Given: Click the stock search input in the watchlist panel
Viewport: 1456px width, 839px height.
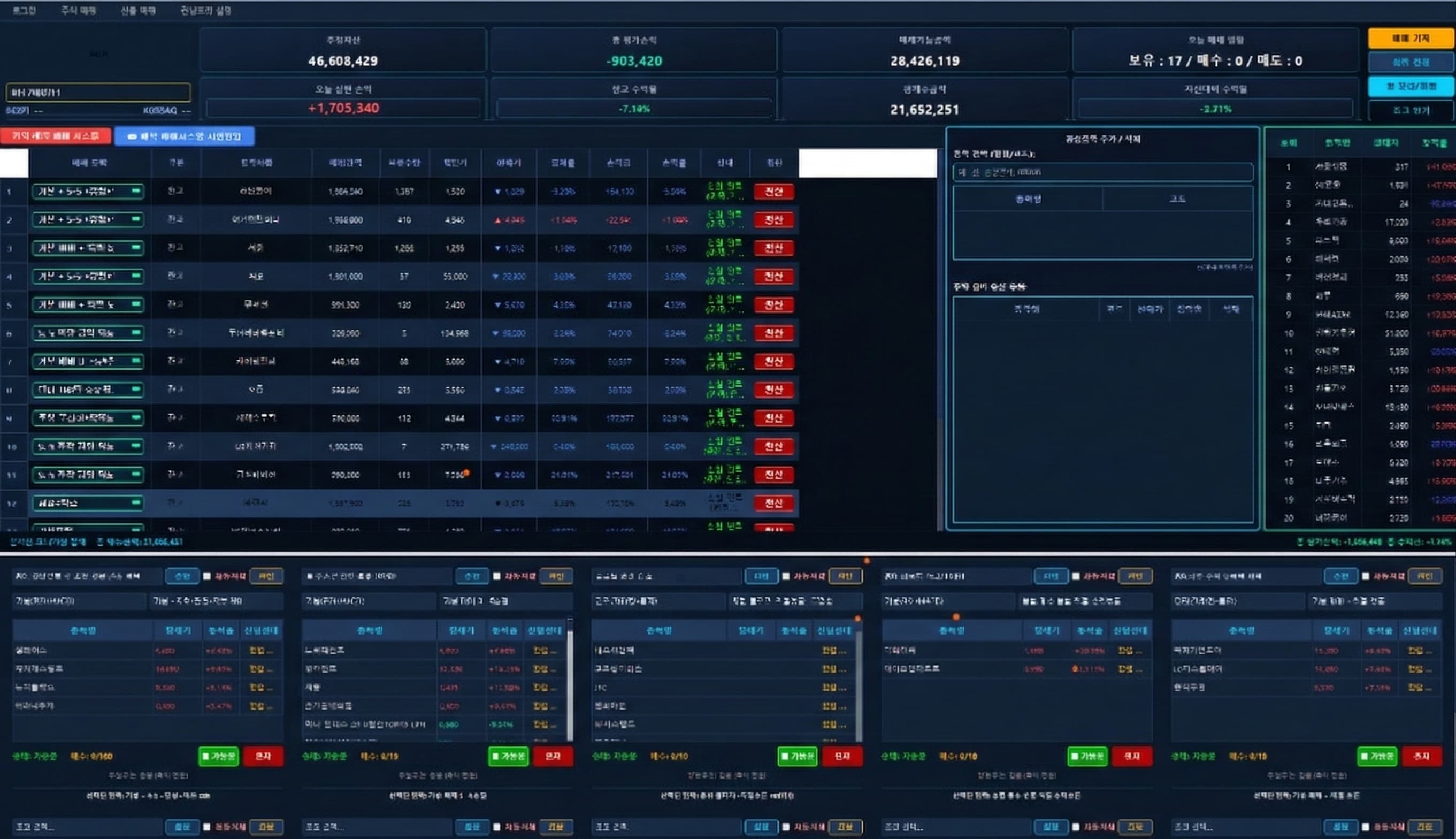Looking at the screenshot, I should tap(1103, 172).
